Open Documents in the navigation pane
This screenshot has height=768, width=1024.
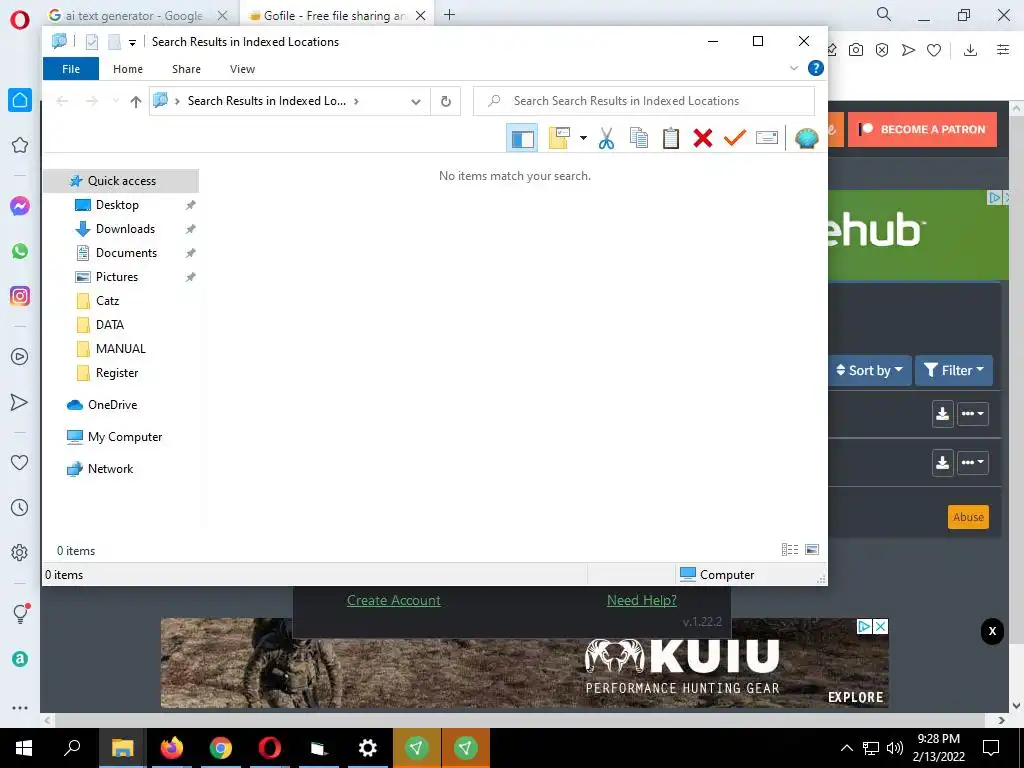pyautogui.click(x=126, y=253)
